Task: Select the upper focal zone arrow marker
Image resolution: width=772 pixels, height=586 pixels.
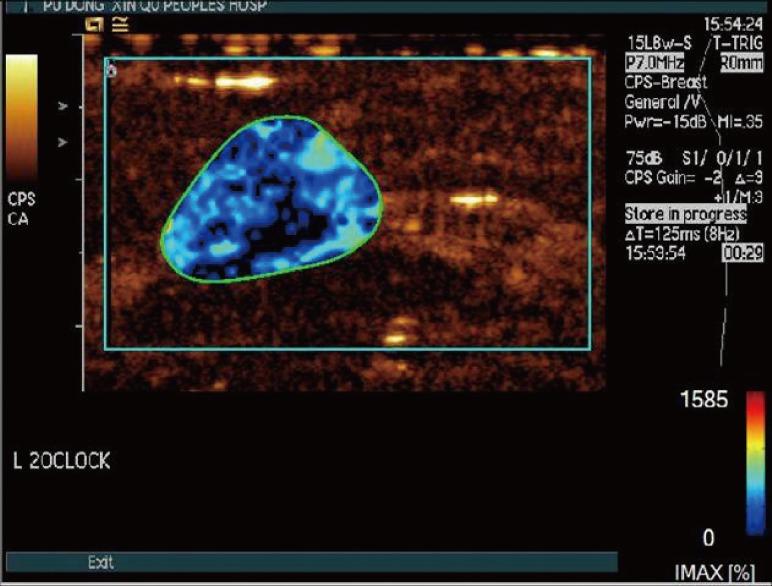Action: pyautogui.click(x=63, y=106)
